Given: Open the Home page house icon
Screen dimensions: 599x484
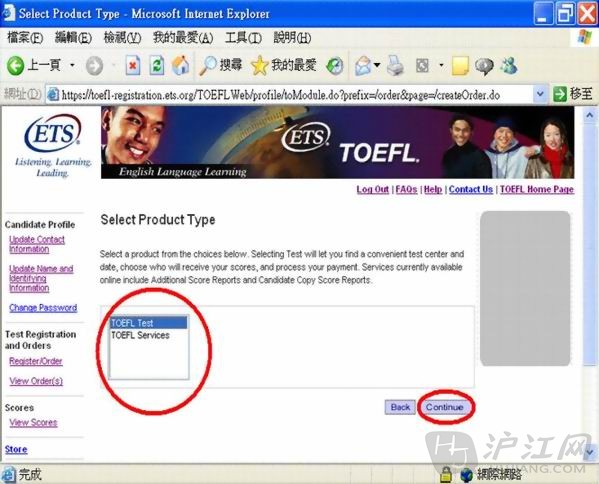Looking at the screenshot, I should (181, 66).
